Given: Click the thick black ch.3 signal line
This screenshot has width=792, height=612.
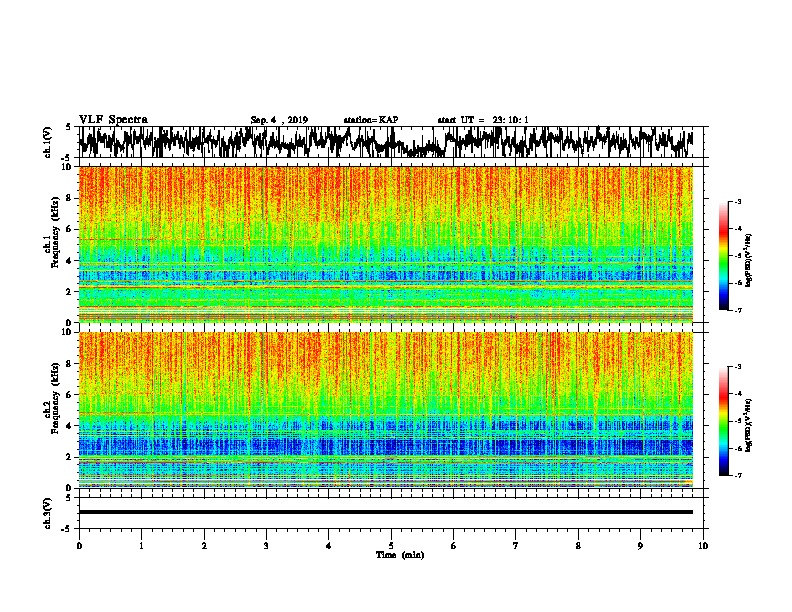Looking at the screenshot, I should (385, 512).
